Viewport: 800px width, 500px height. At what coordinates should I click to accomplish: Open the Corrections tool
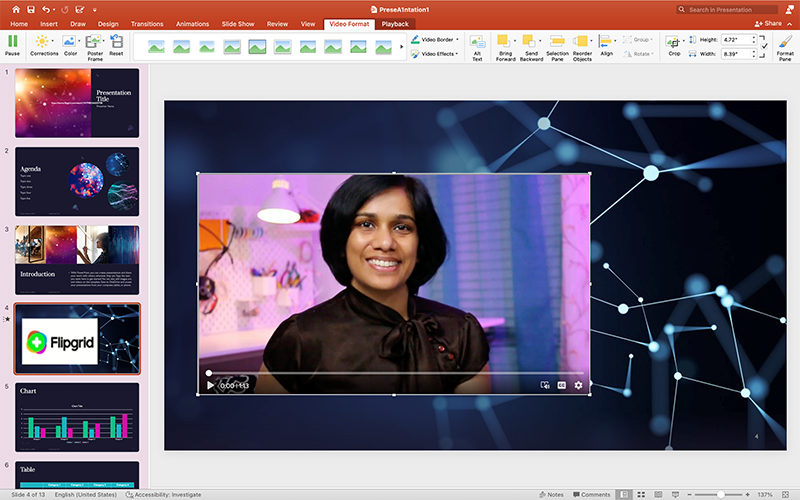43,45
